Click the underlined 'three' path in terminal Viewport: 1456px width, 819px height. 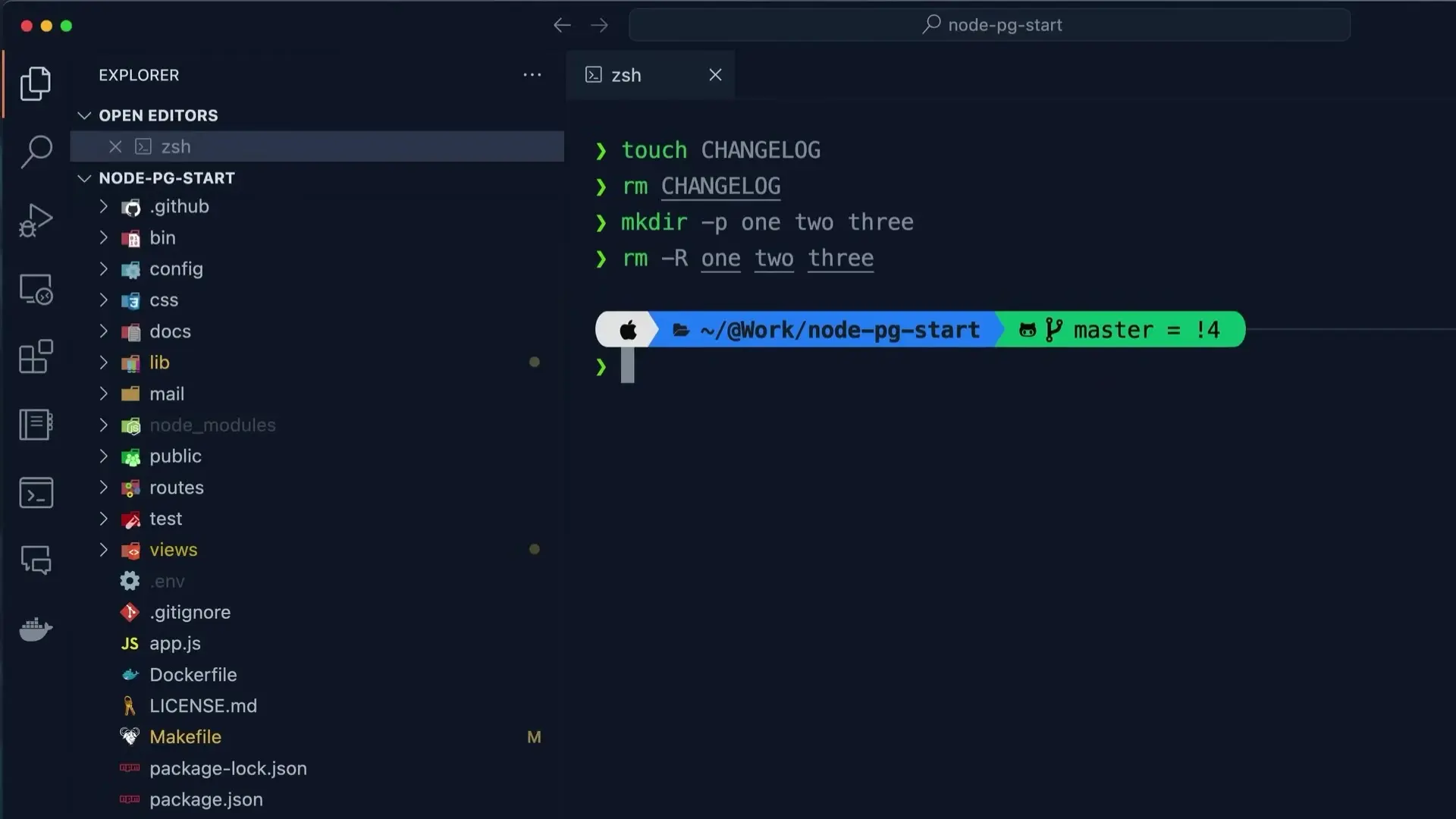tap(840, 259)
